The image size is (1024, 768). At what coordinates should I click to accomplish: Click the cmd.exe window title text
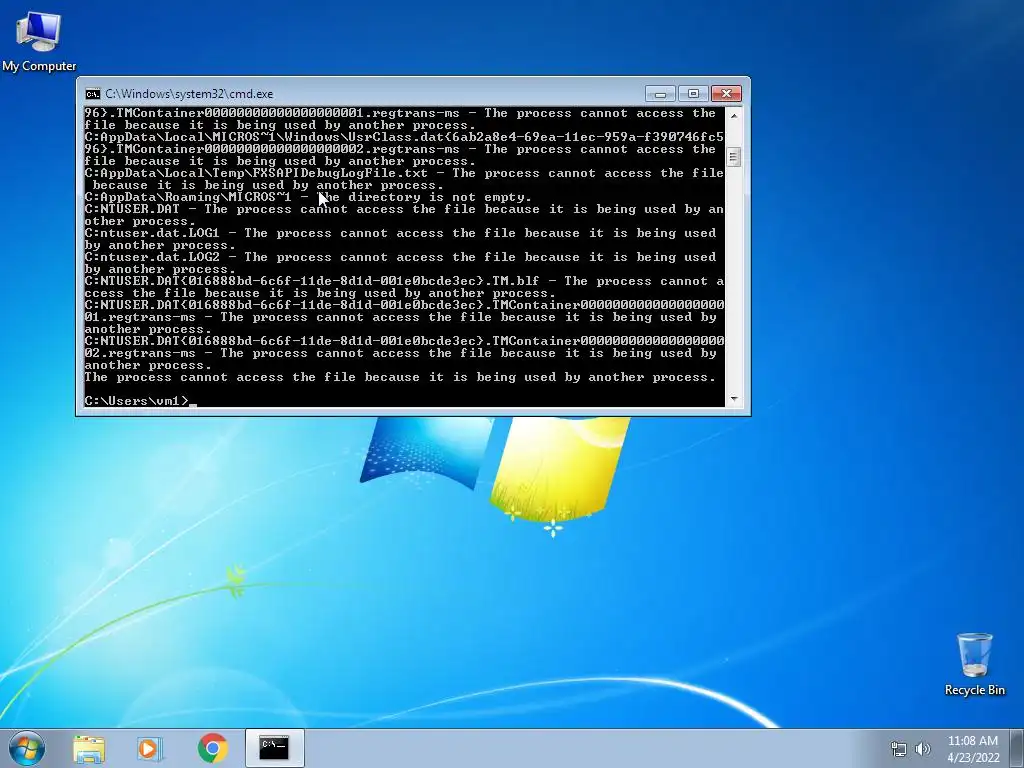(189, 94)
